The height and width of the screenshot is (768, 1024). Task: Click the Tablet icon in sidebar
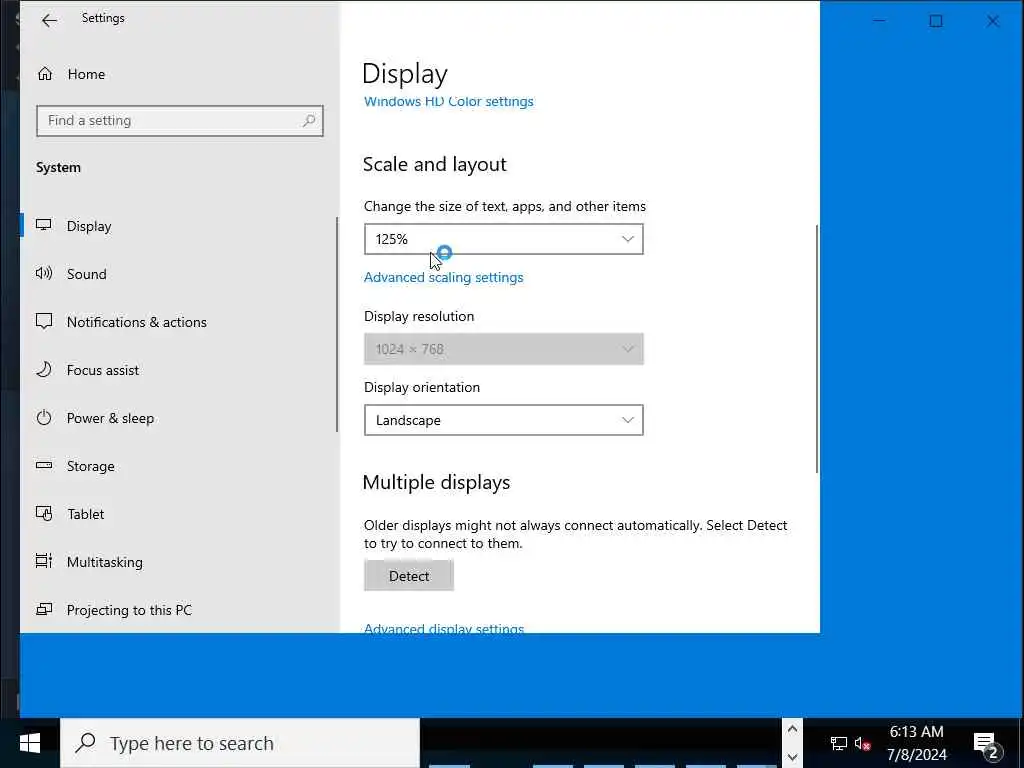44,514
